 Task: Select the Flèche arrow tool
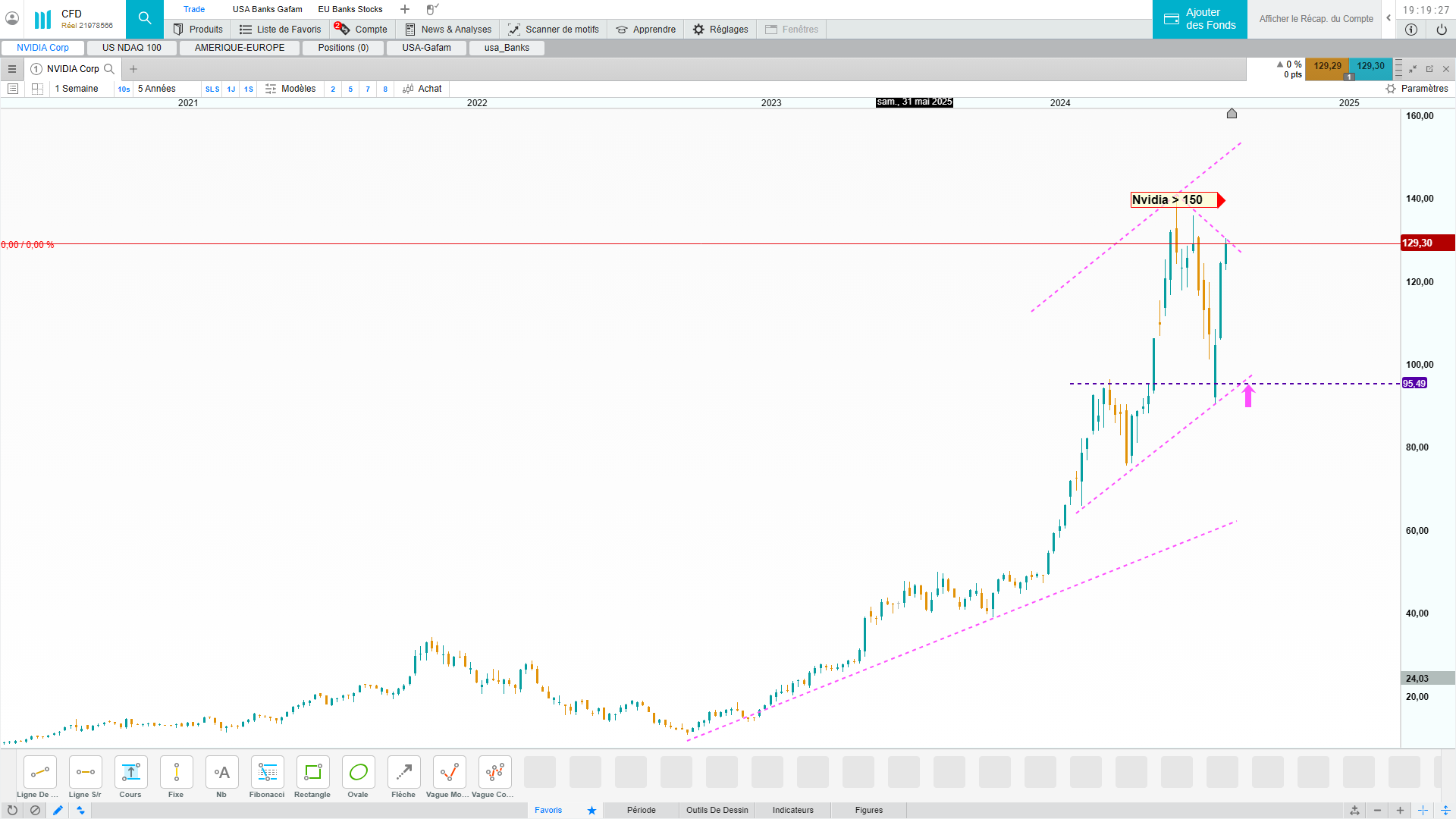tap(403, 773)
